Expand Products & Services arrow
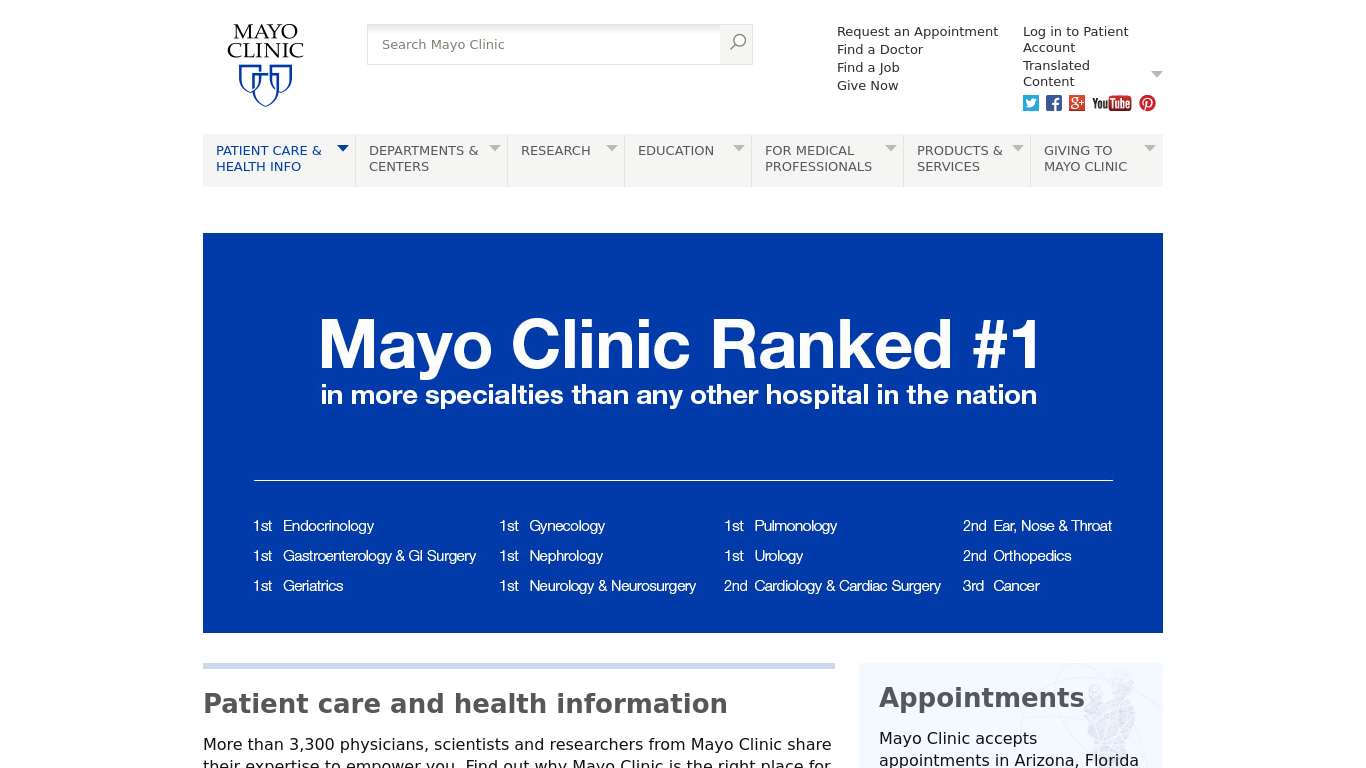The height and width of the screenshot is (768, 1366). tap(1018, 148)
